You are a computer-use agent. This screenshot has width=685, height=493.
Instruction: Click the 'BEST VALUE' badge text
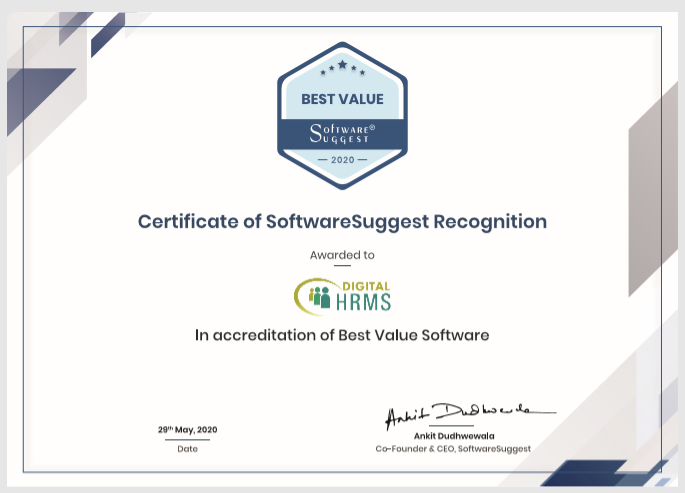tap(342, 99)
